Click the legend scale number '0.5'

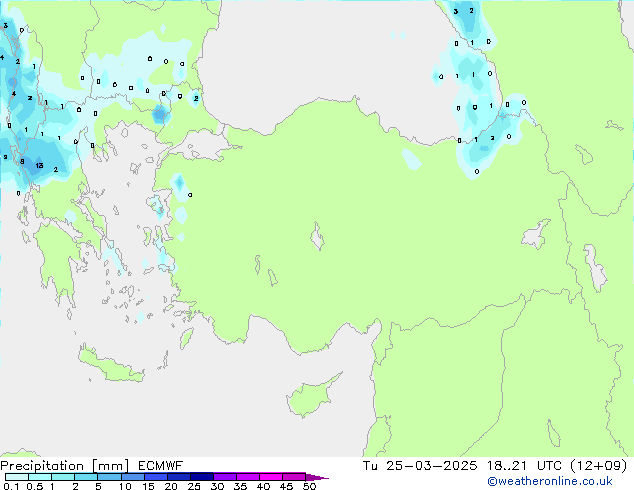[34, 486]
